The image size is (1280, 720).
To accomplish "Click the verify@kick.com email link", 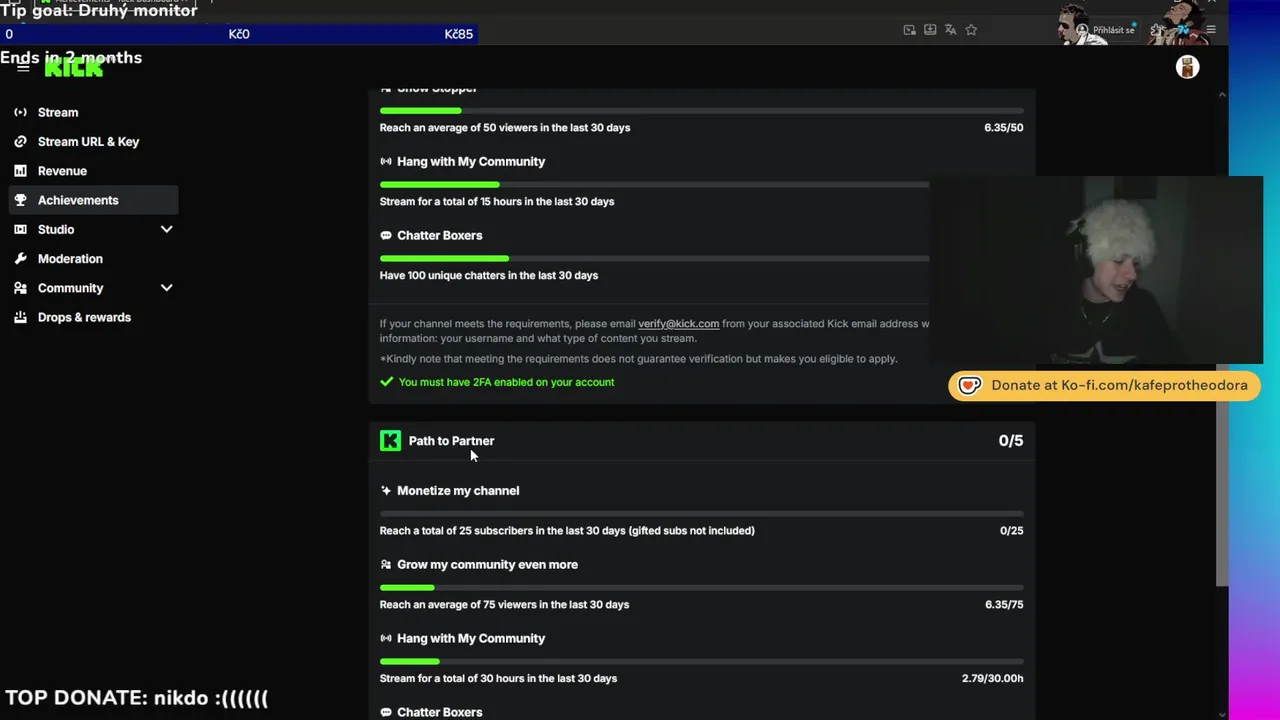I will point(678,324).
